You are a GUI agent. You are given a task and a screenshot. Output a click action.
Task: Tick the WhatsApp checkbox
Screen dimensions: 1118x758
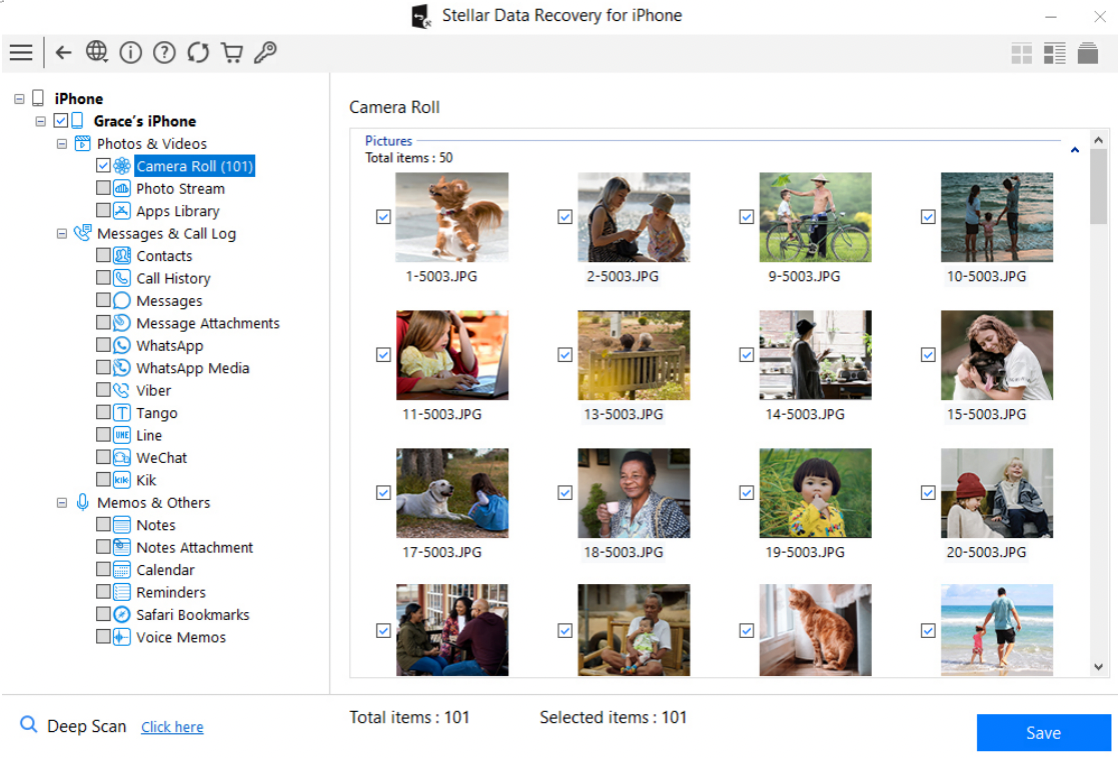(104, 345)
